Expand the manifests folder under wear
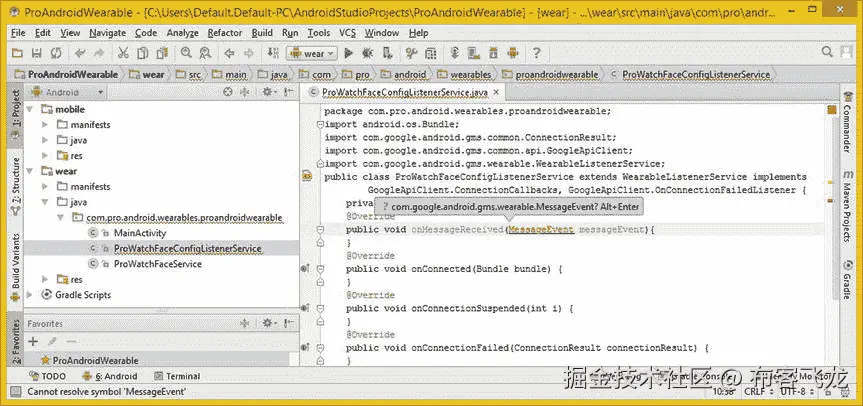This screenshot has width=863, height=406. (45, 186)
